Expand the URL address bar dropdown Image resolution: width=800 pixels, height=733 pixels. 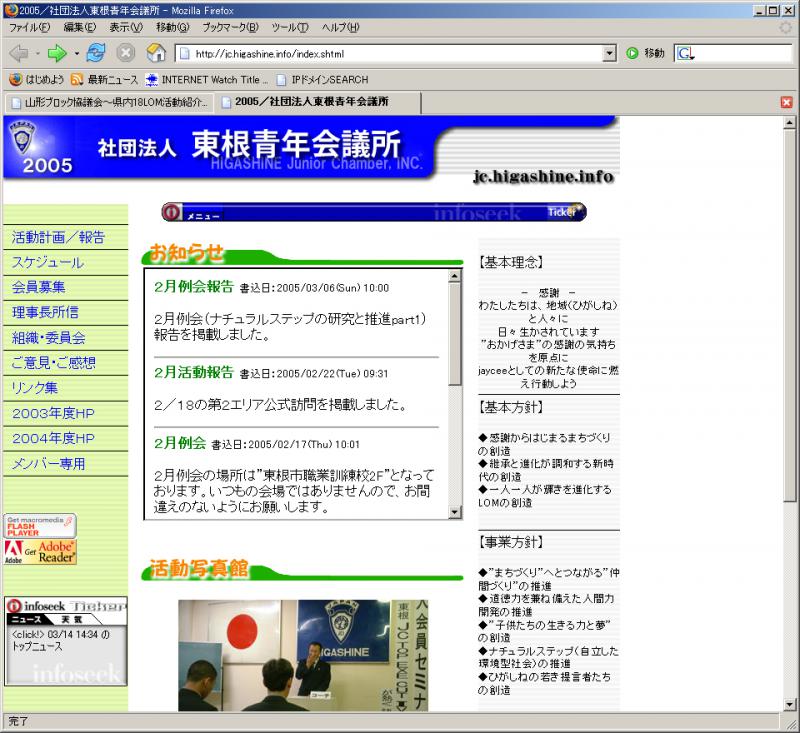[x=609, y=53]
